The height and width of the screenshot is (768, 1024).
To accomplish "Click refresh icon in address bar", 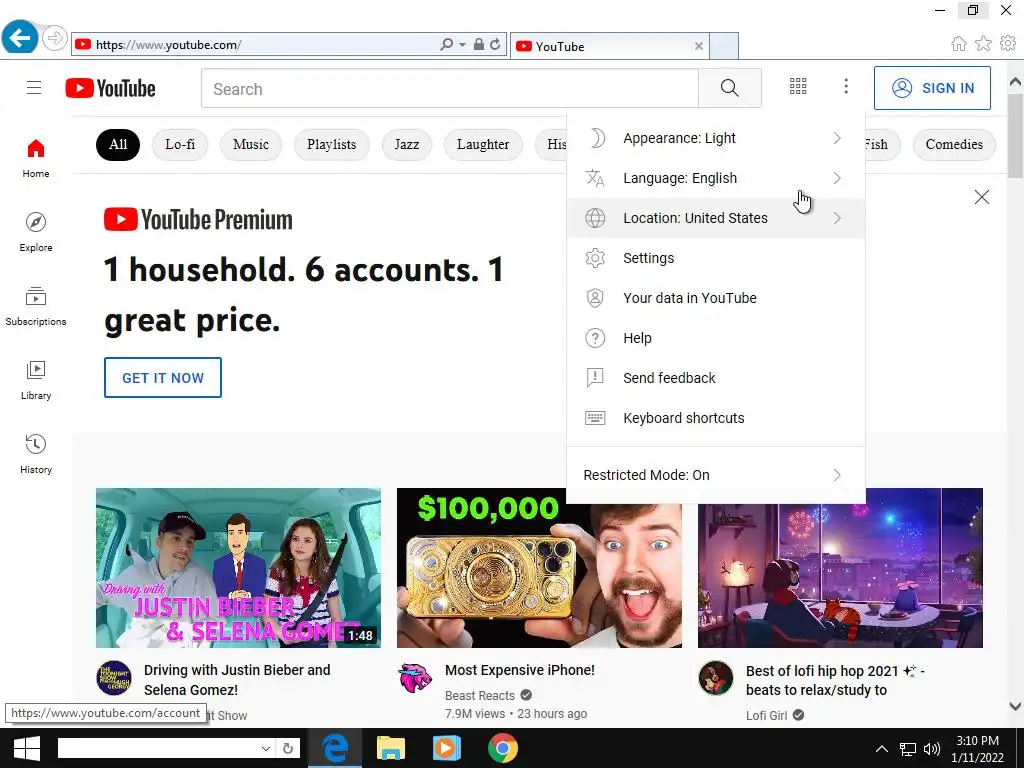I will click(x=496, y=44).
